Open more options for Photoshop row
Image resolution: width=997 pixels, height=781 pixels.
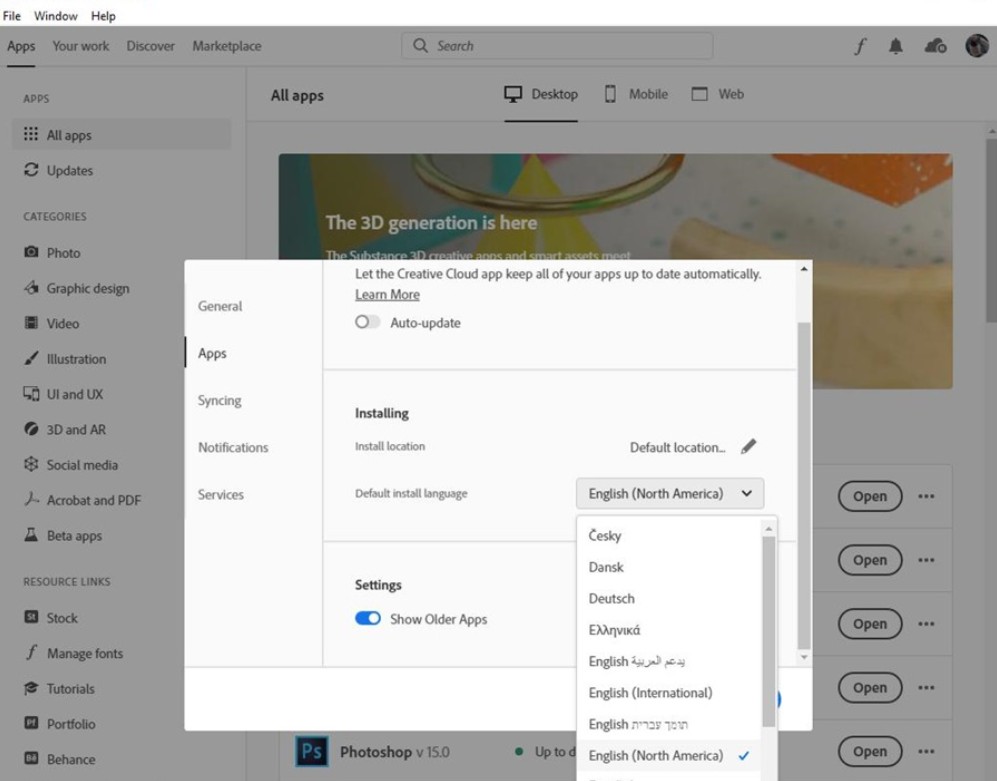926,751
